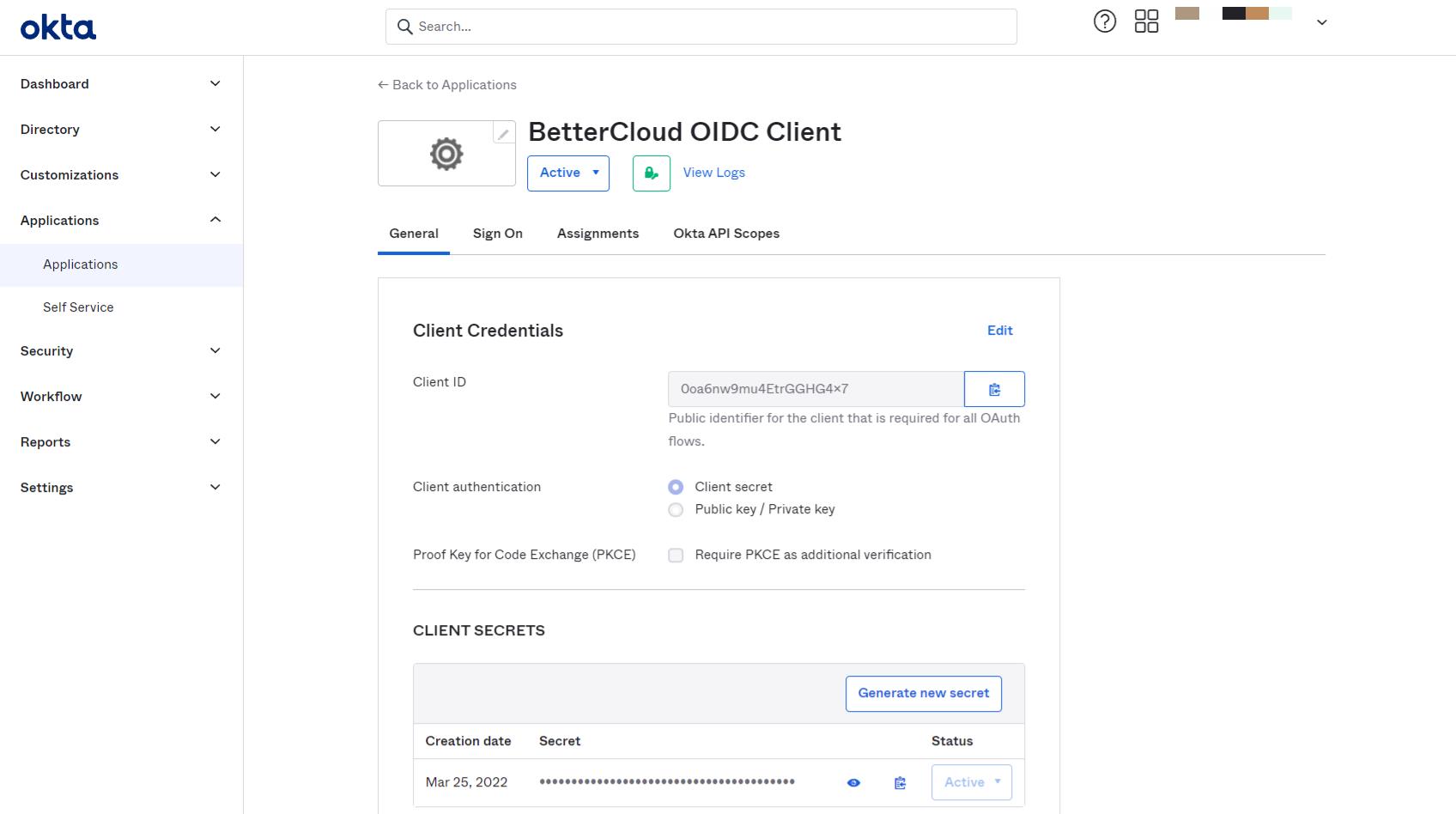This screenshot has width=1456, height=814.
Task: Copy the Client ID using the copy icon
Action: click(994, 388)
